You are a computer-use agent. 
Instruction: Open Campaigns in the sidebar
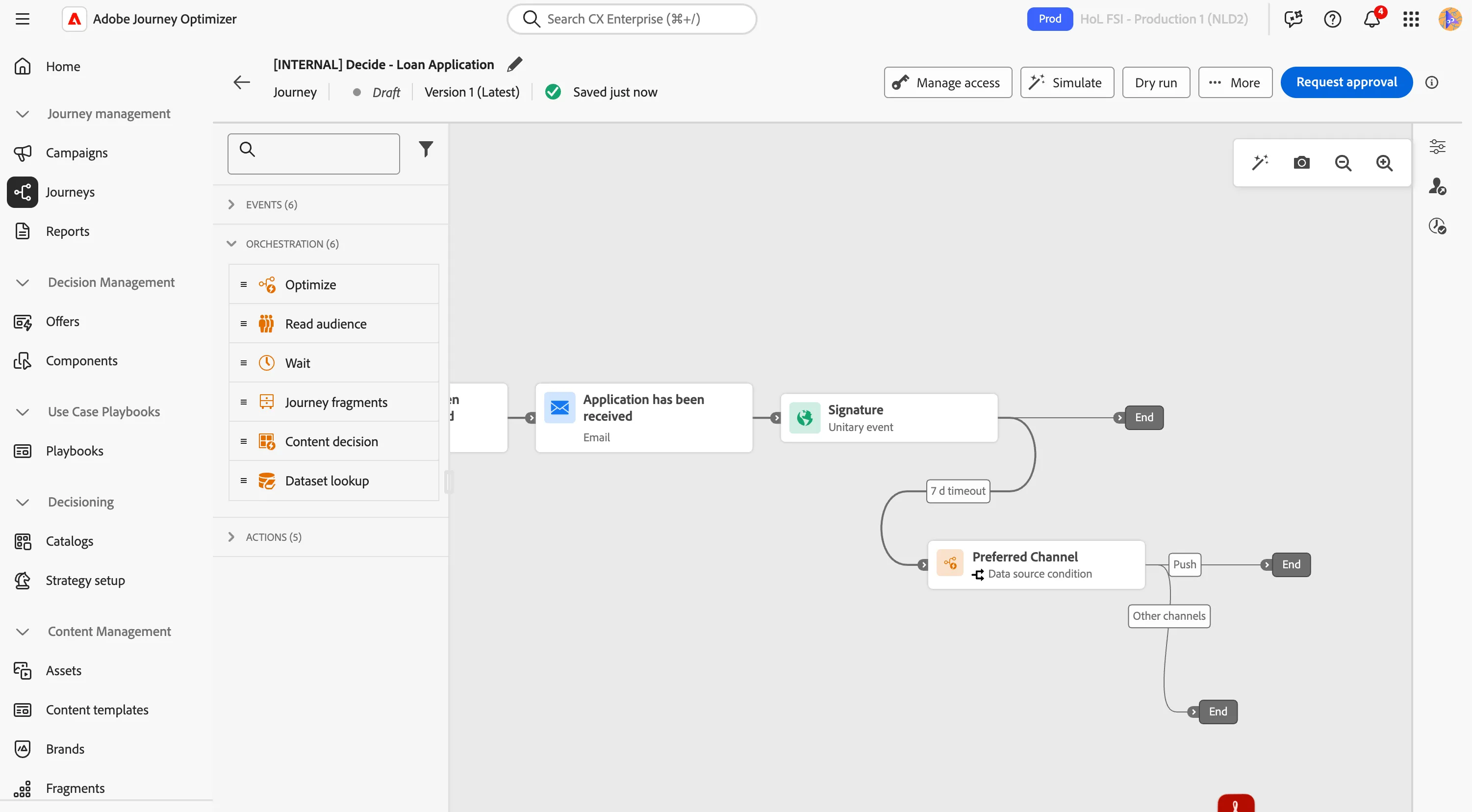[x=76, y=153]
